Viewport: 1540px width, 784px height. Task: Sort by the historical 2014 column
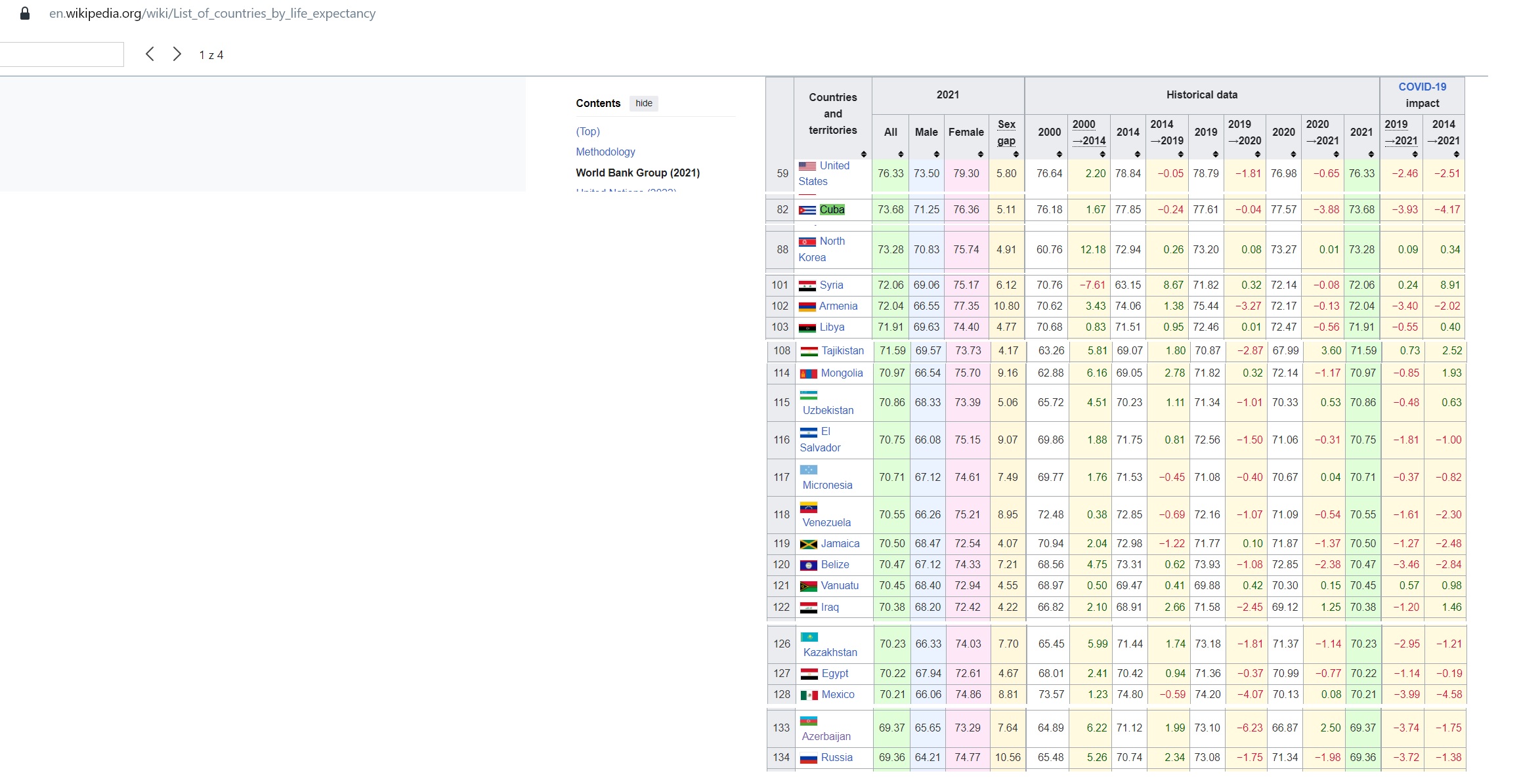1138,154
